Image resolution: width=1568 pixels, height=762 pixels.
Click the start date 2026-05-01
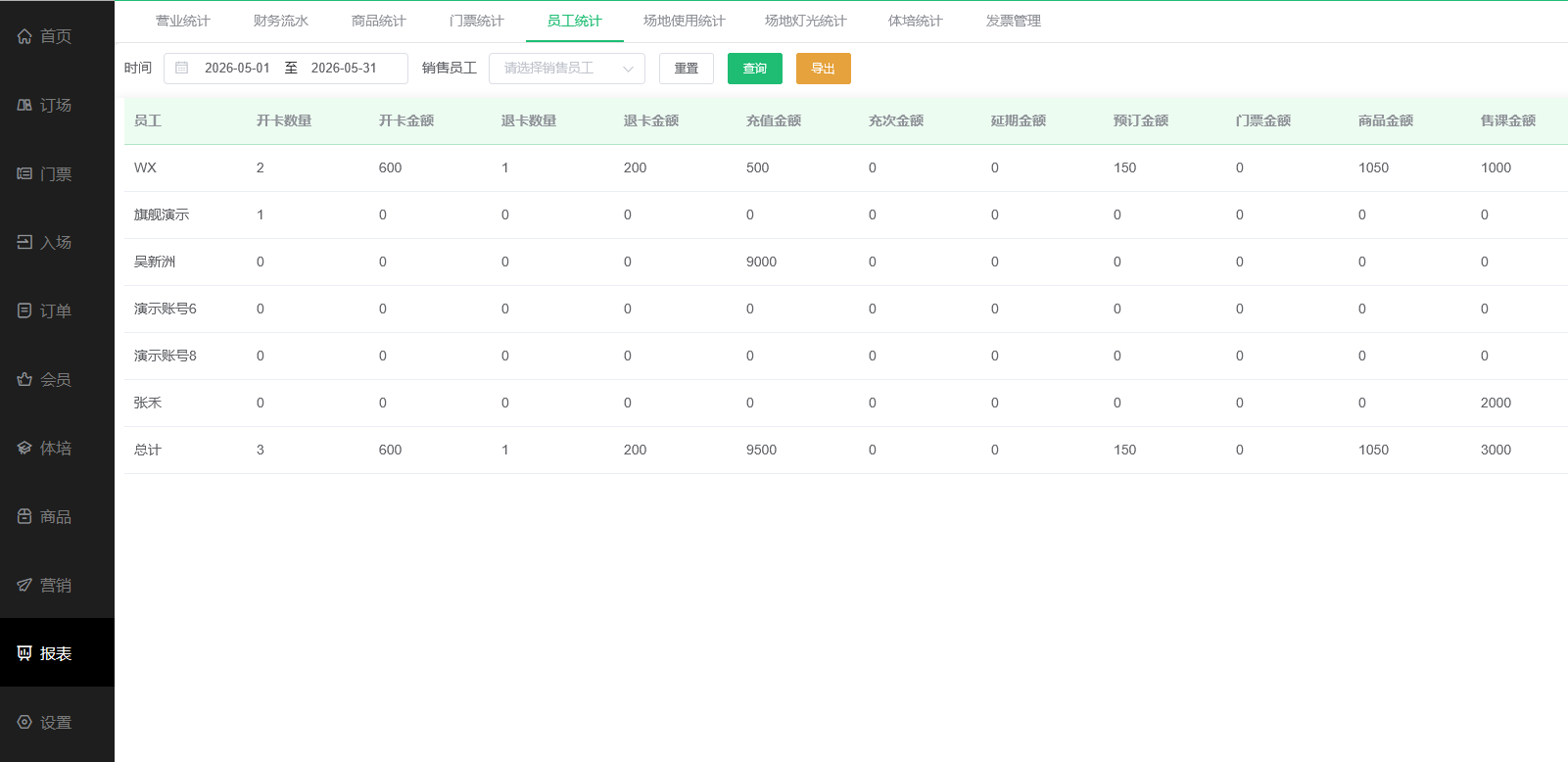237,68
